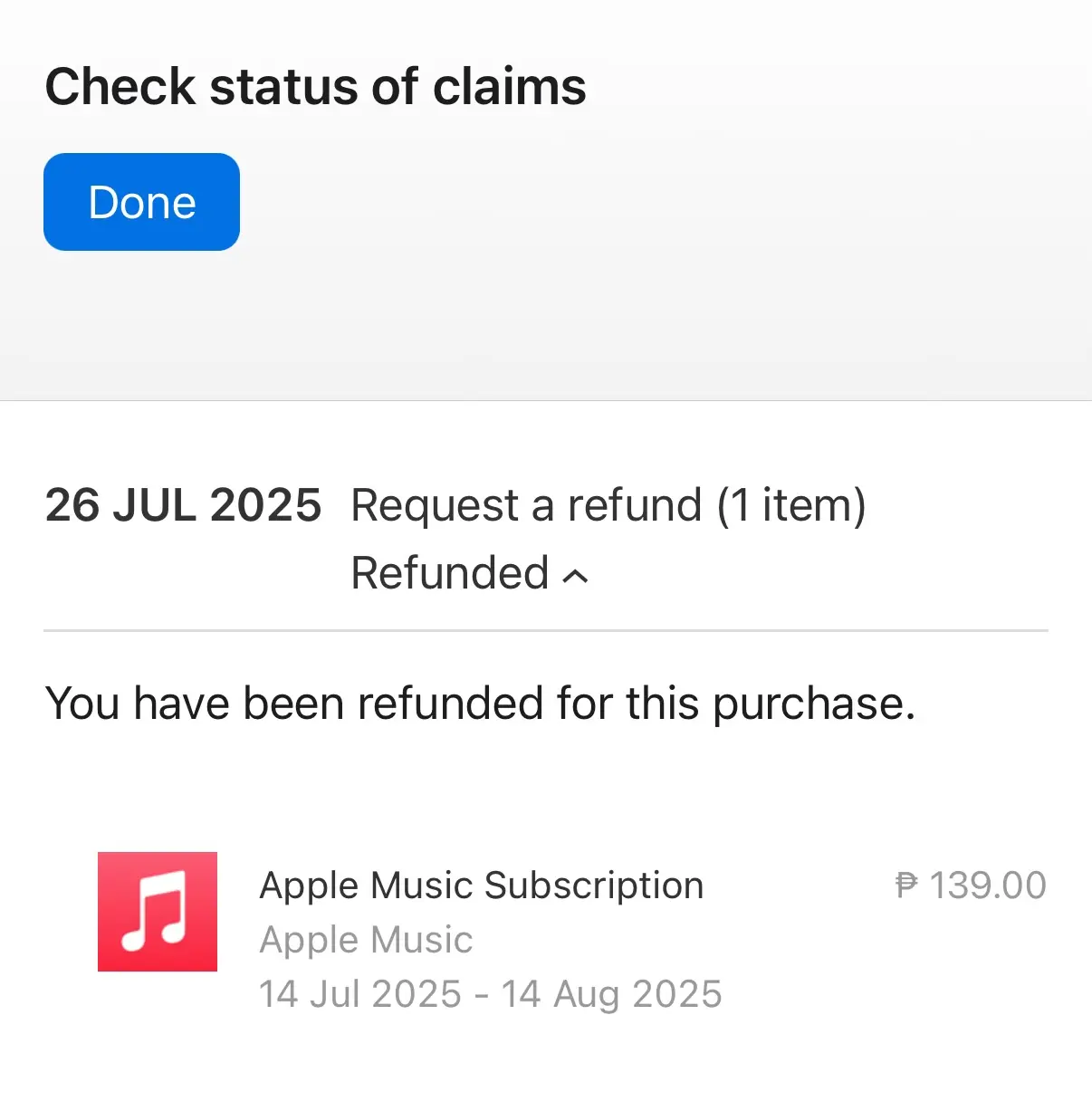Open the Apple Music app icon

click(158, 912)
